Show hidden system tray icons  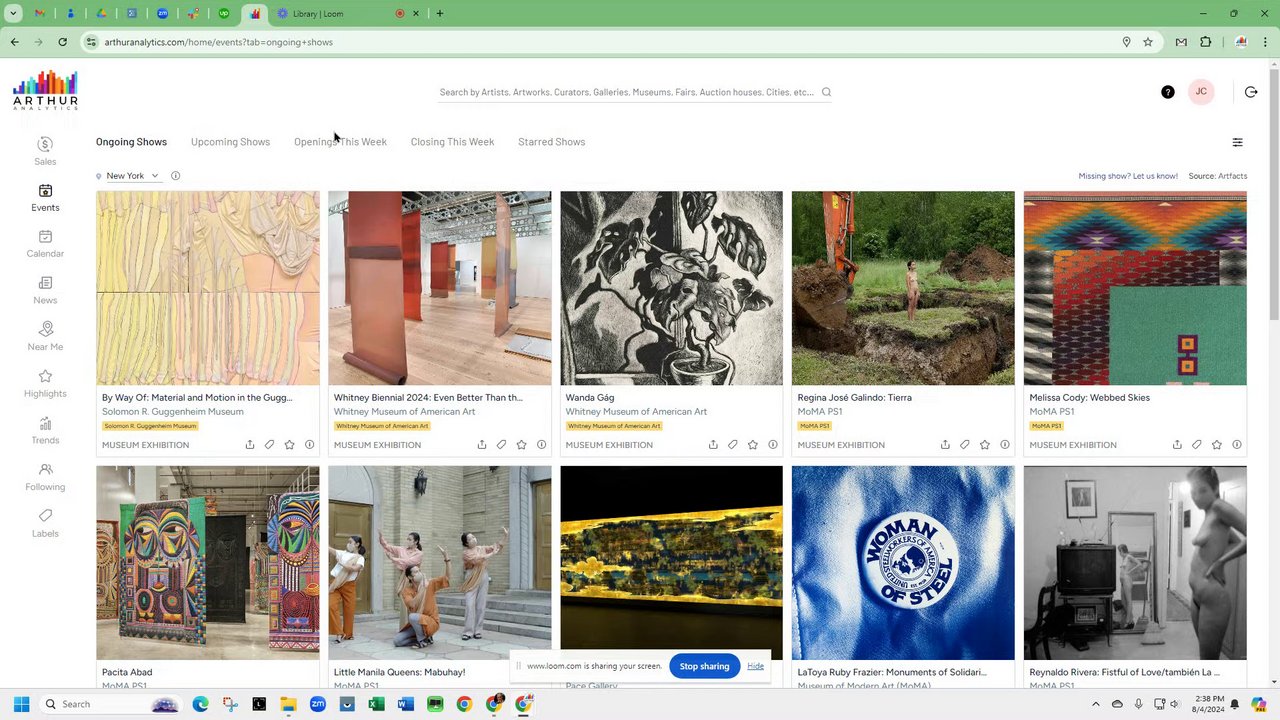click(x=1095, y=704)
